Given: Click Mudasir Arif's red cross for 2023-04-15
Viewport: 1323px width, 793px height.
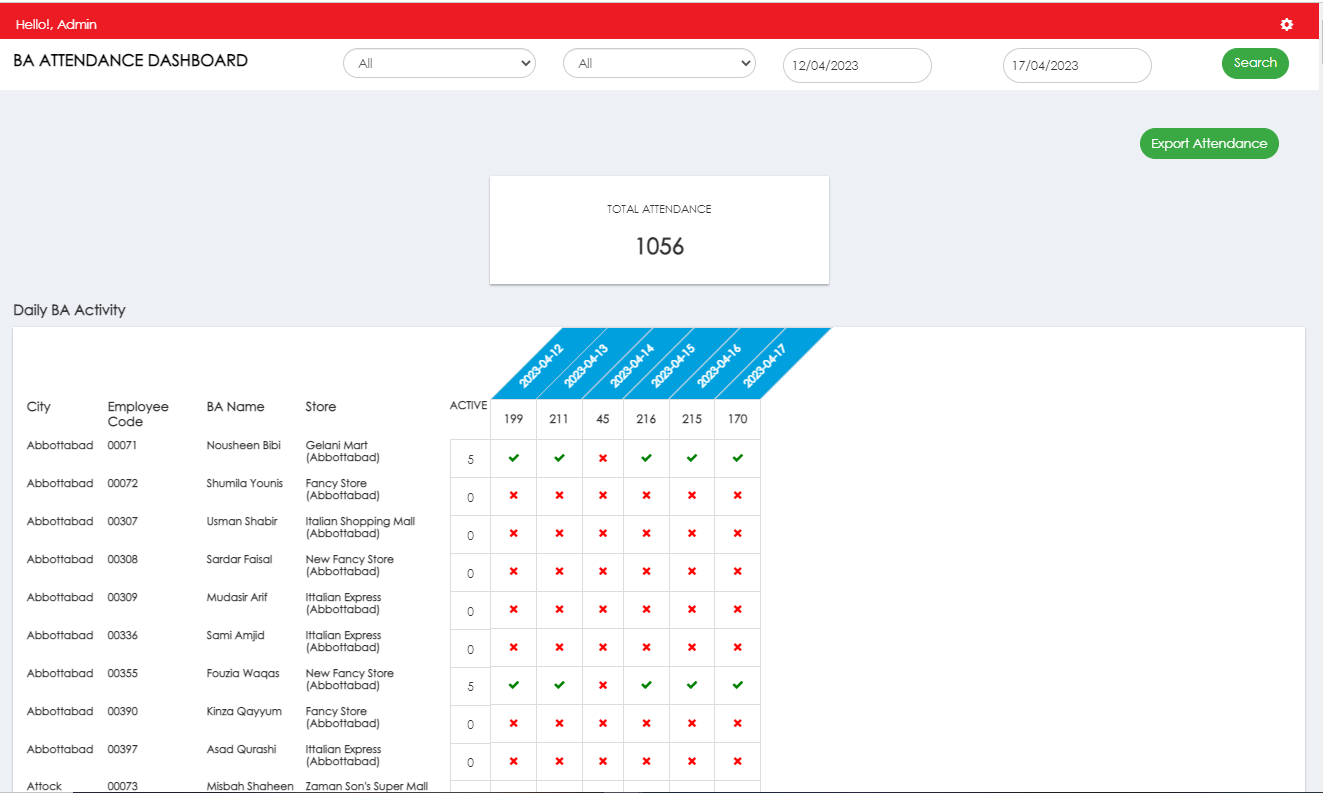Looking at the screenshot, I should (x=646, y=610).
